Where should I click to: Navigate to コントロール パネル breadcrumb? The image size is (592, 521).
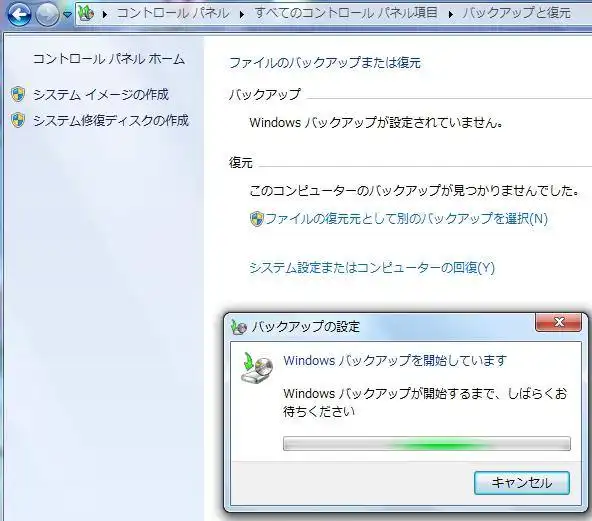click(173, 13)
